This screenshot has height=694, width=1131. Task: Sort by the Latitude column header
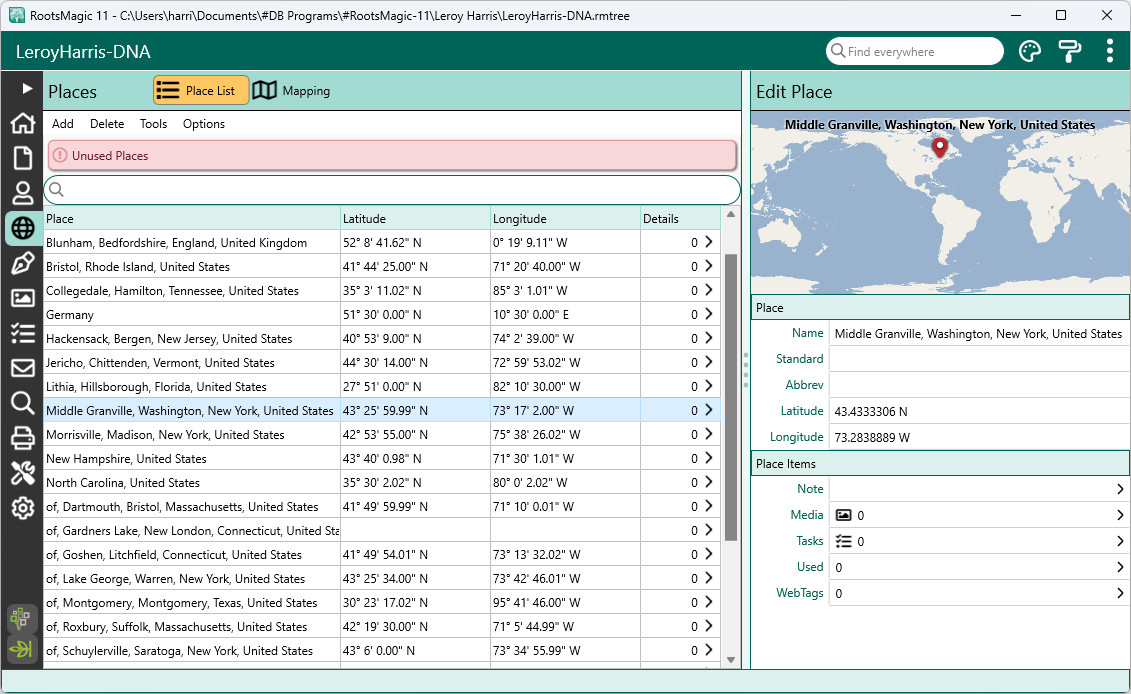(415, 219)
